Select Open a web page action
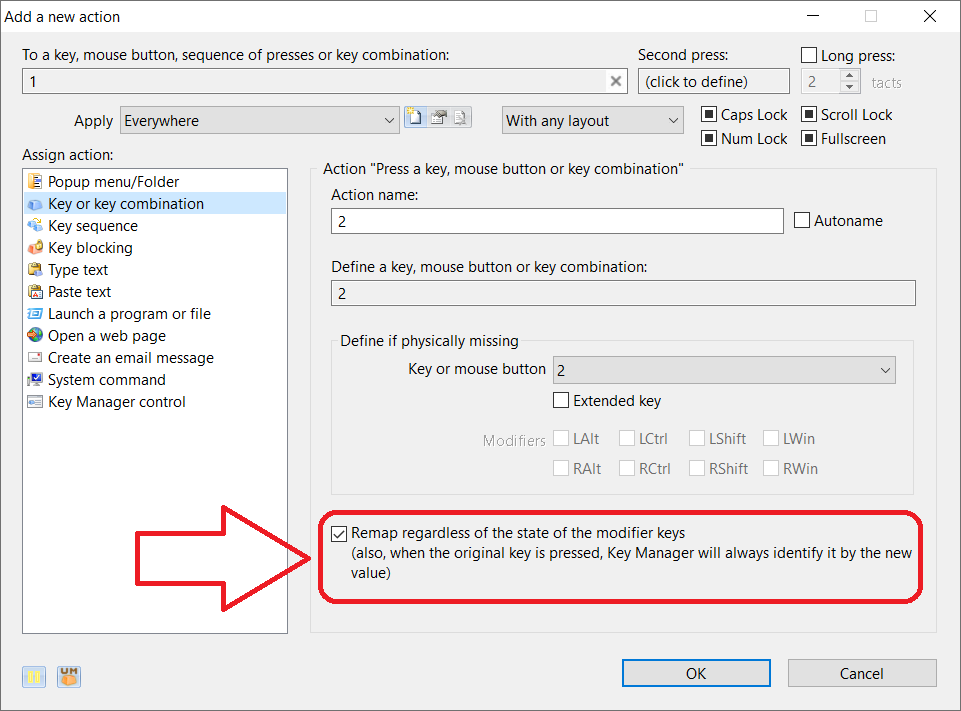 155,335
